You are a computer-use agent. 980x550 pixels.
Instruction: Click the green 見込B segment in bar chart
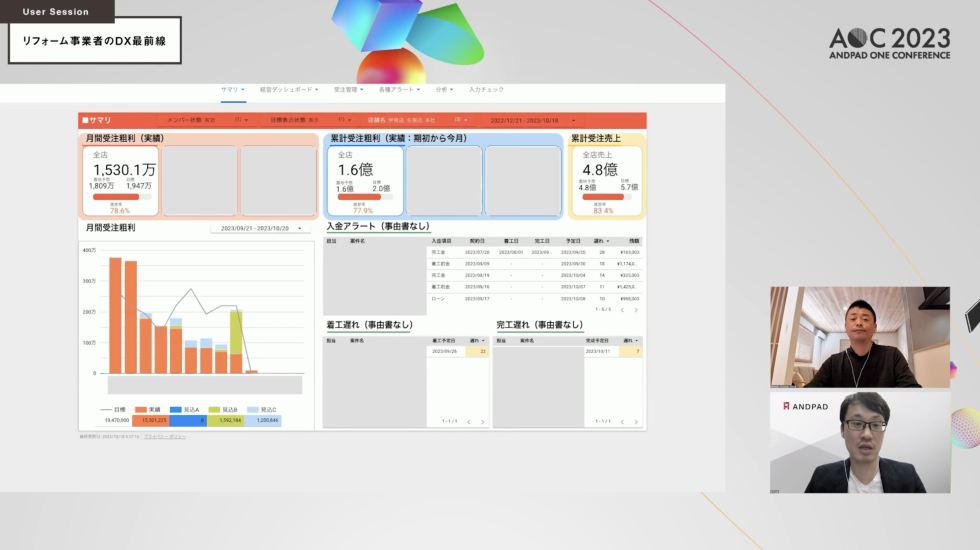tap(236, 332)
